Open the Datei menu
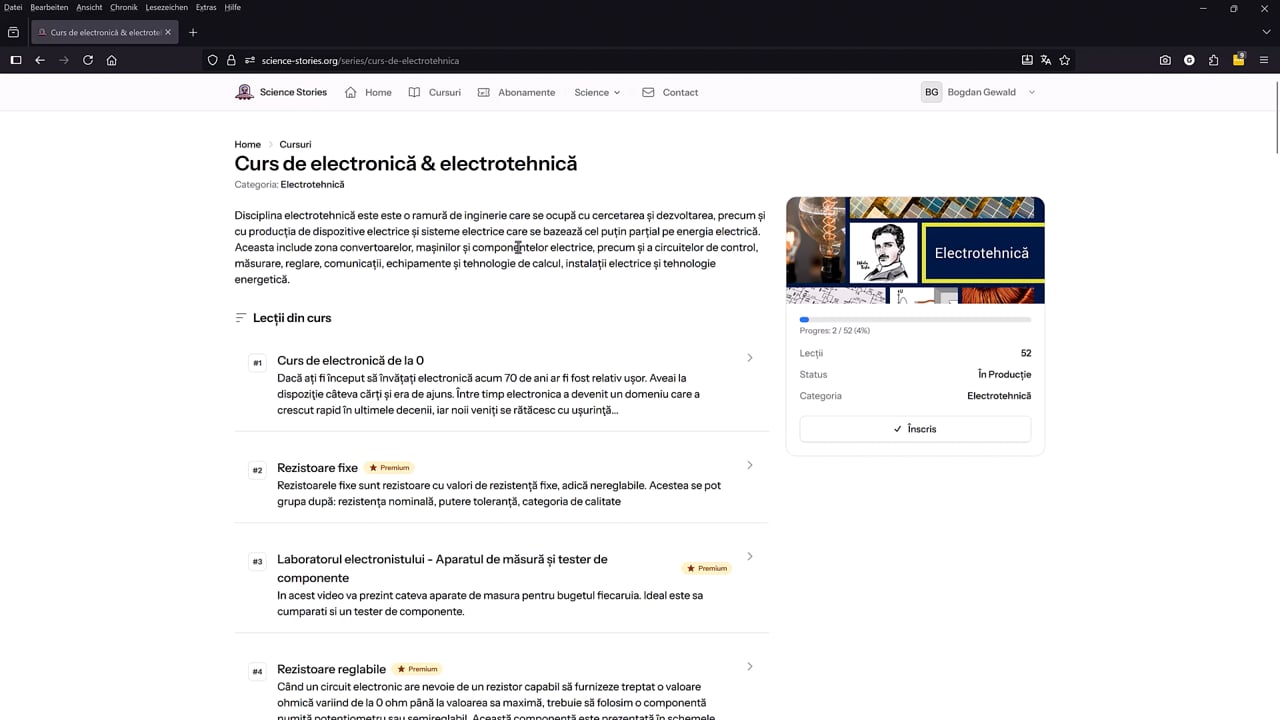 (13, 7)
